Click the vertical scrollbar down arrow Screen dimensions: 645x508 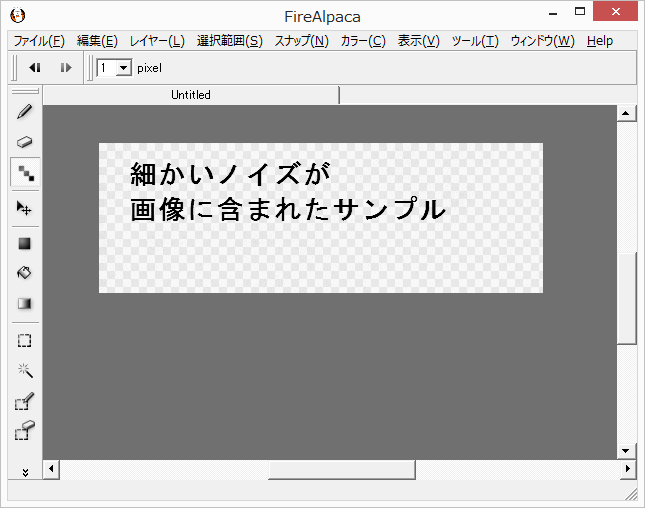(x=626, y=451)
